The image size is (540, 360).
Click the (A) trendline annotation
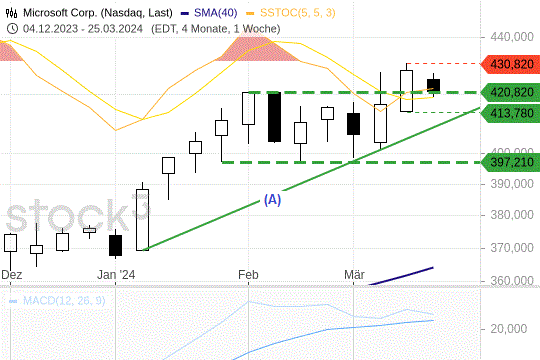click(272, 200)
